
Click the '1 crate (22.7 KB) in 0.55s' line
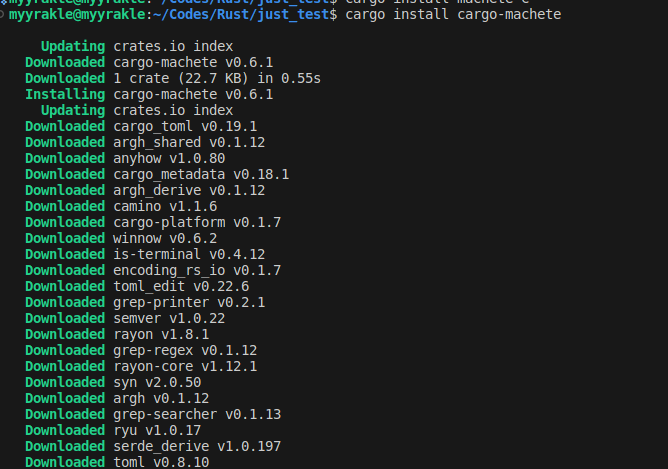(x=230, y=78)
